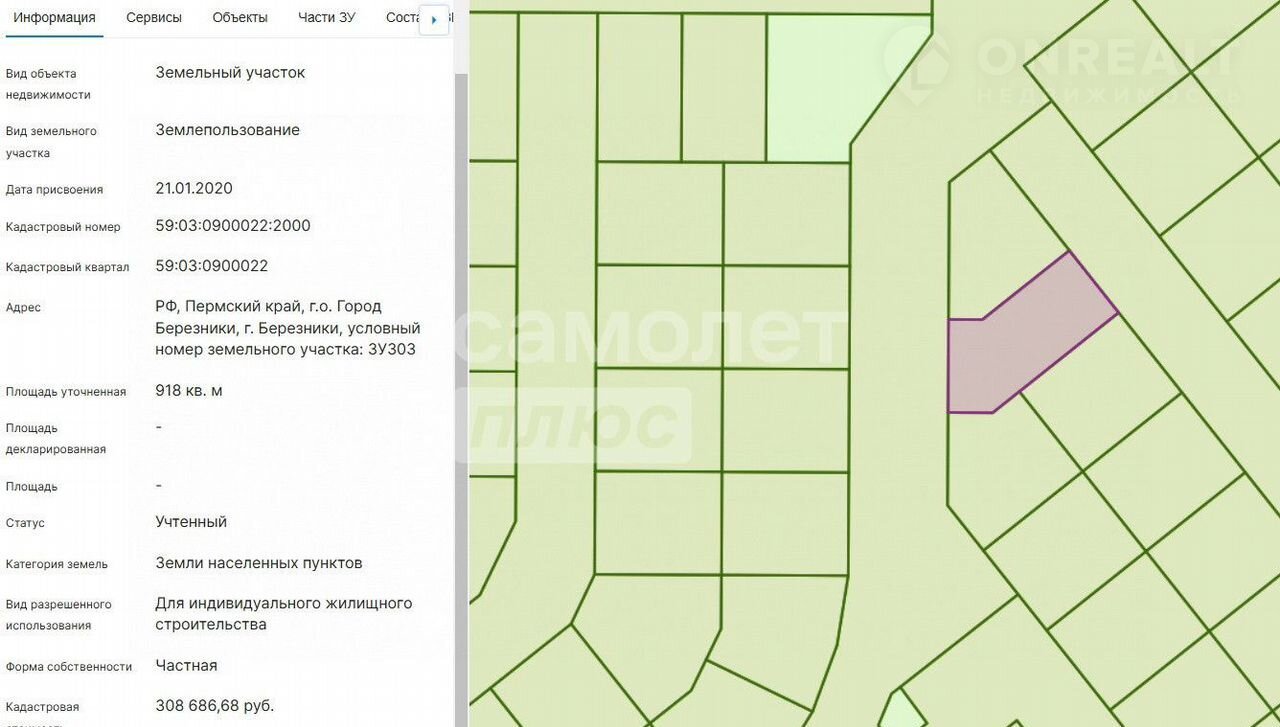Click the ONREALT watermark logo icon
The height and width of the screenshot is (727, 1280).
tap(919, 63)
